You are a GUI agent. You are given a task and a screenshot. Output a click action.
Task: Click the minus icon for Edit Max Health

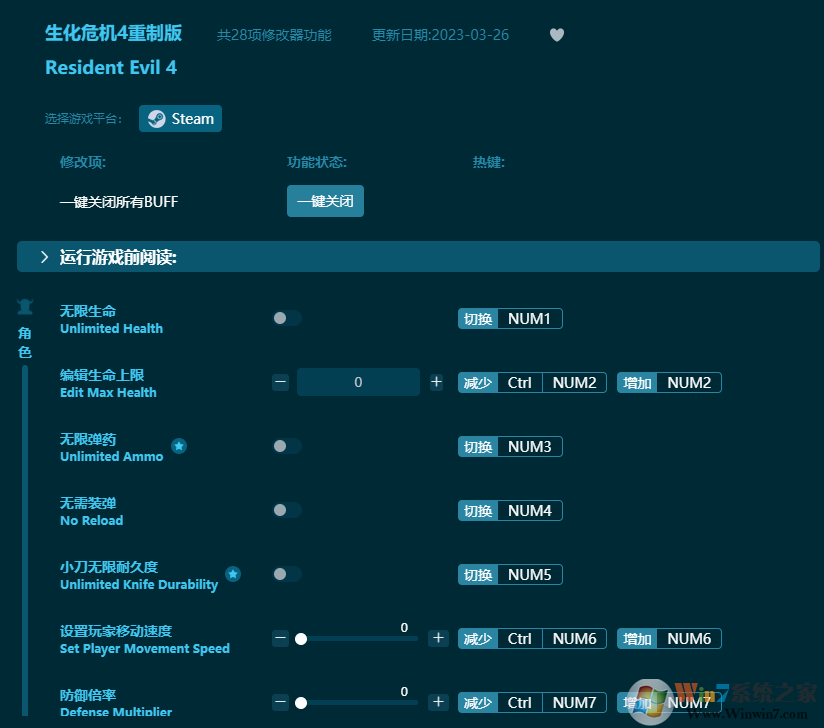point(280,382)
